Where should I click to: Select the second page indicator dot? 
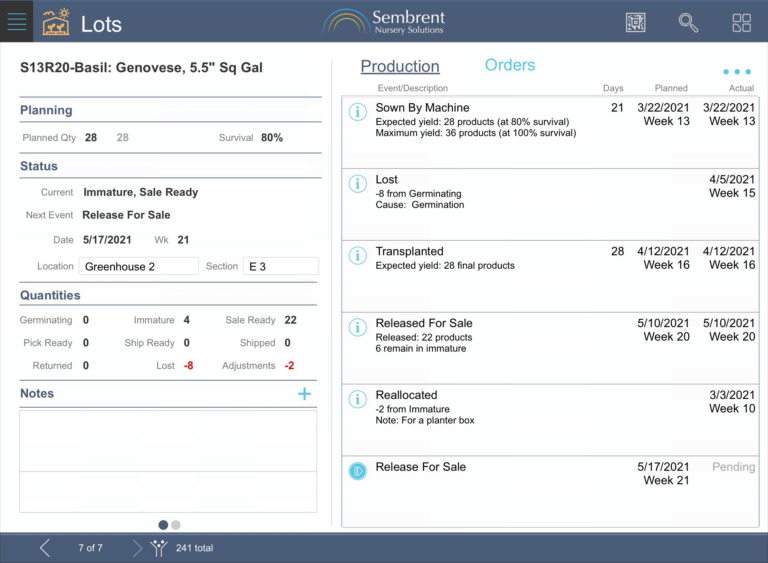pos(176,524)
